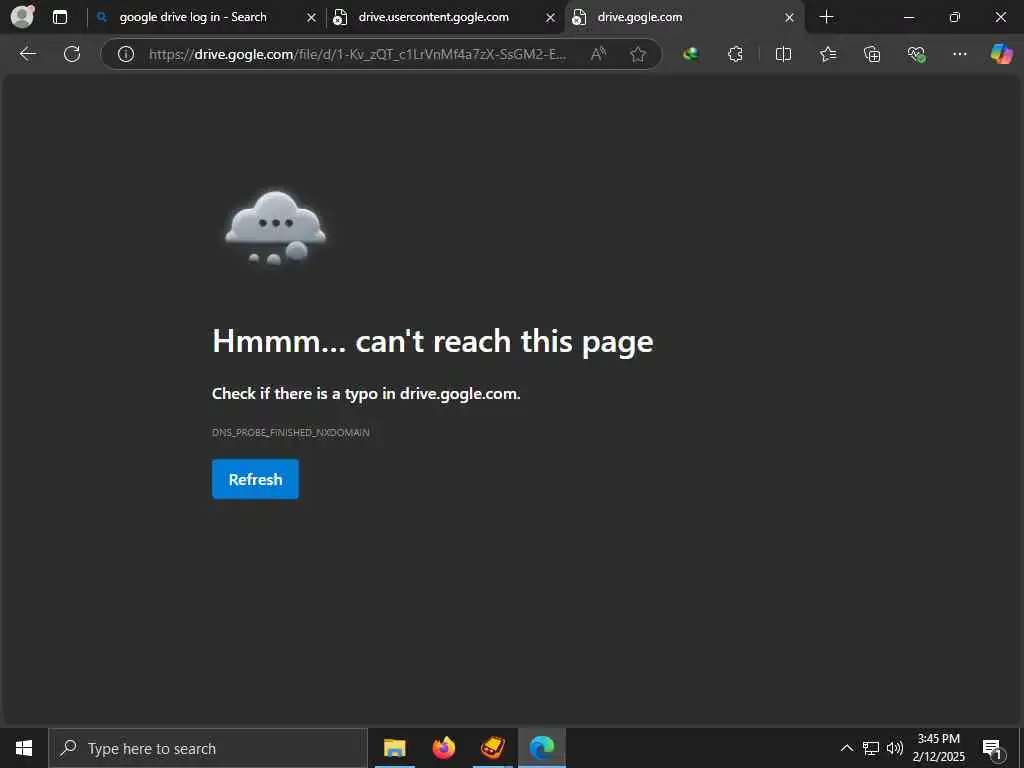The width and height of the screenshot is (1024, 768).
Task: Switch to google drive log in Search tab
Action: point(193,17)
